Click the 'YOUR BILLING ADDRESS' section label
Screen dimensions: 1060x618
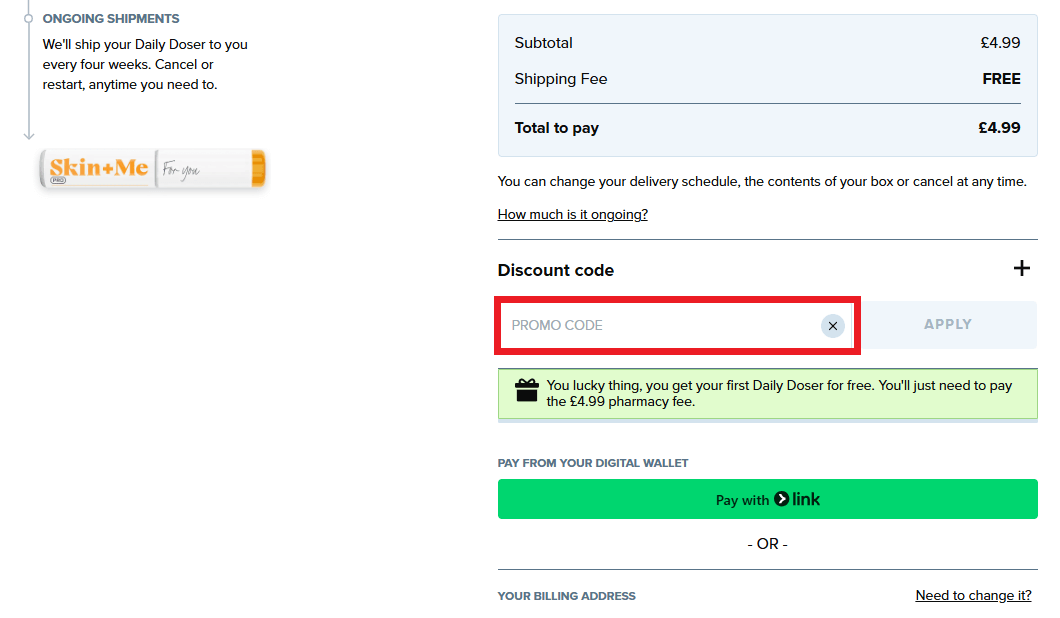566,595
